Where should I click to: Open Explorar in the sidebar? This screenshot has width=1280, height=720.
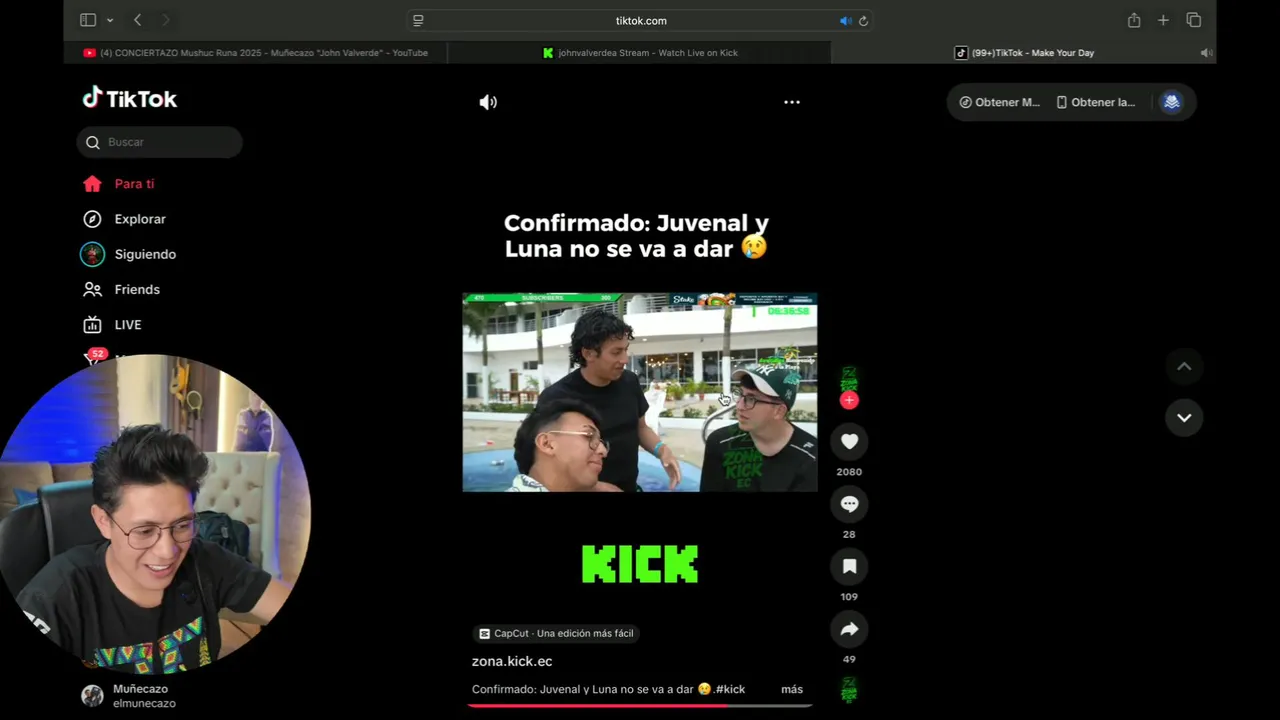[125, 219]
